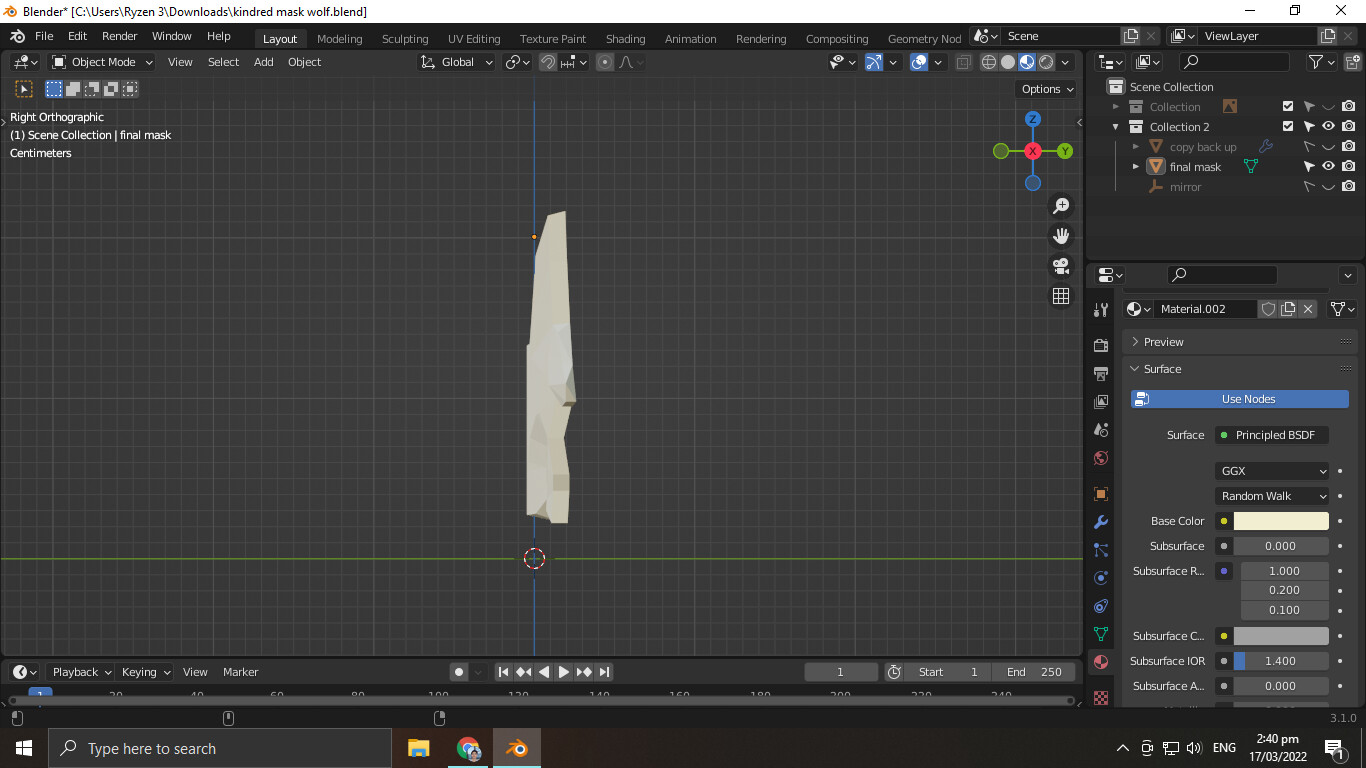This screenshot has width=1366, height=768.
Task: Switch to the Sculpting workspace tab
Action: tap(404, 39)
